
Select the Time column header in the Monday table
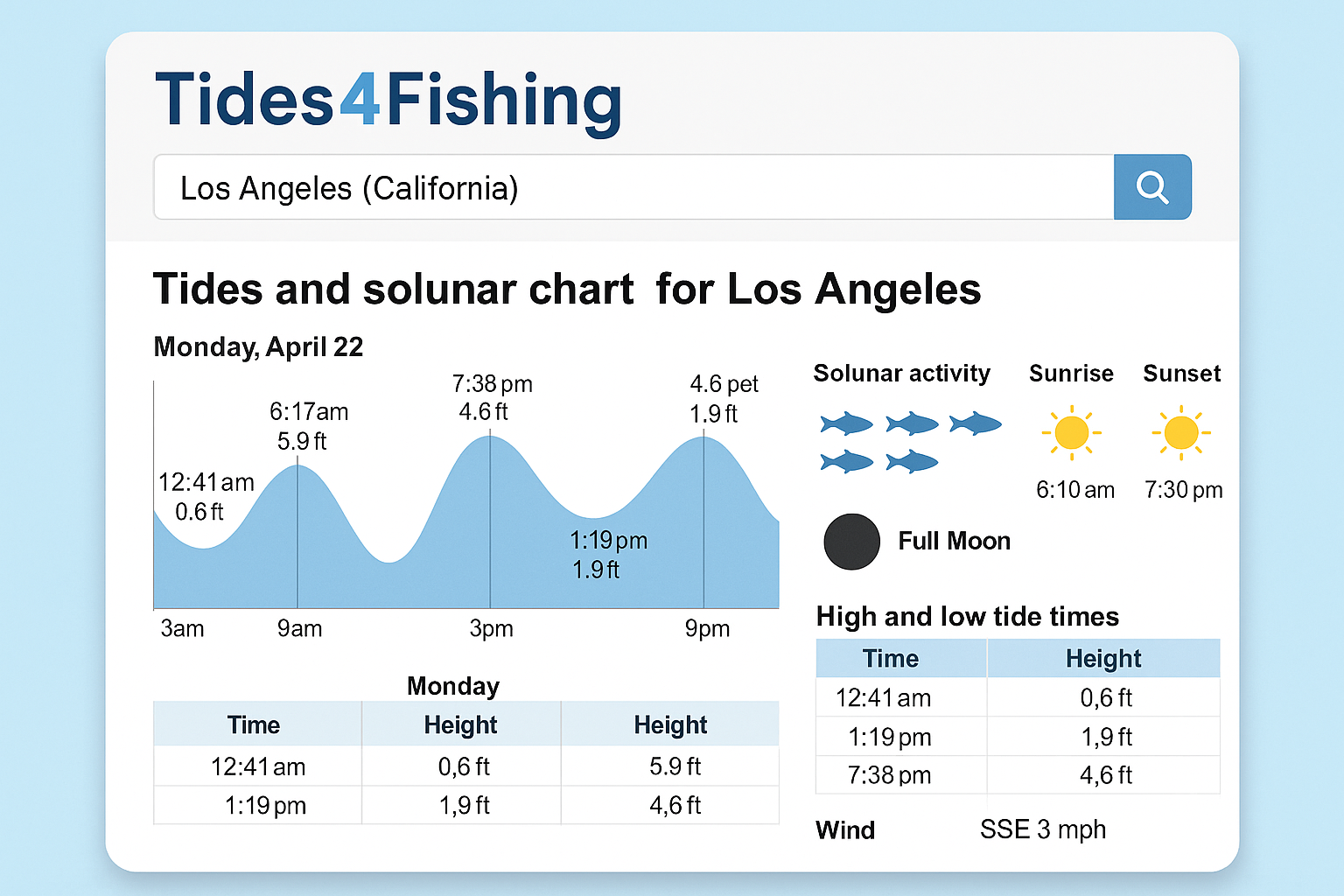click(255, 724)
